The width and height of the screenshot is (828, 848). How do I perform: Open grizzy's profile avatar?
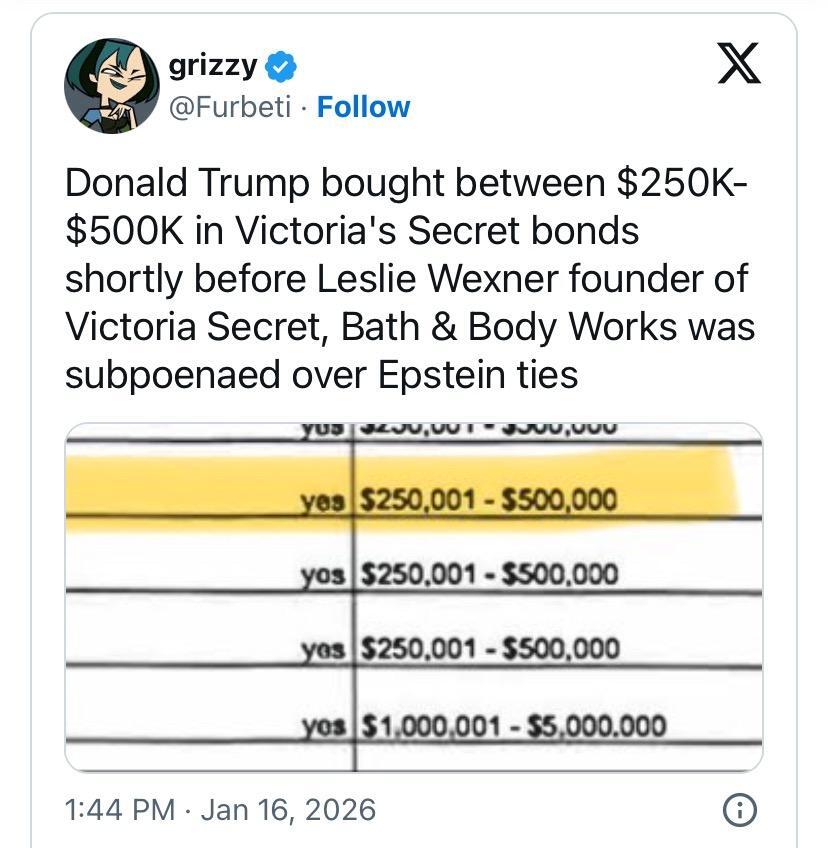coord(112,86)
